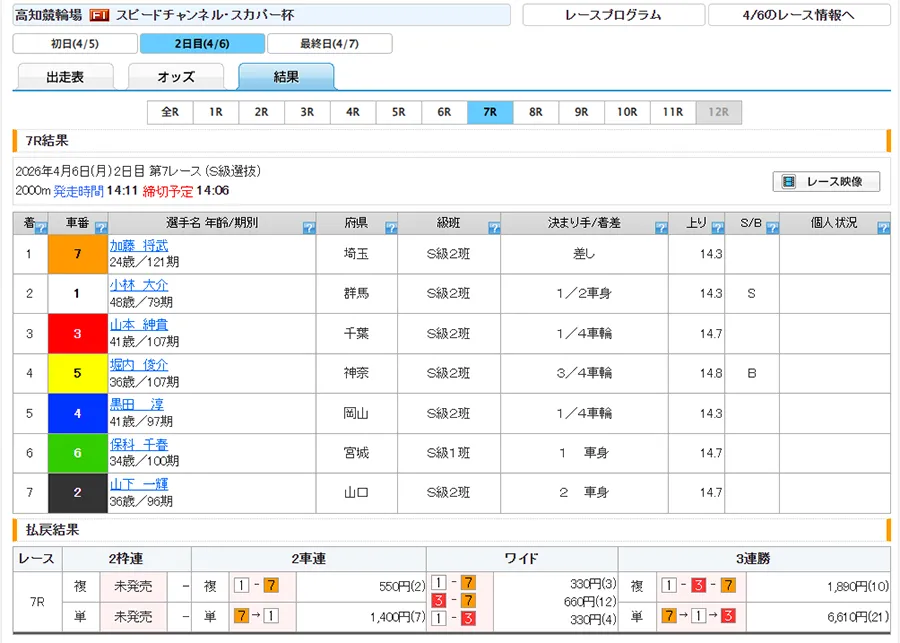Click help icon in 個人状況 header
The height and width of the screenshot is (643, 900).
point(882,228)
